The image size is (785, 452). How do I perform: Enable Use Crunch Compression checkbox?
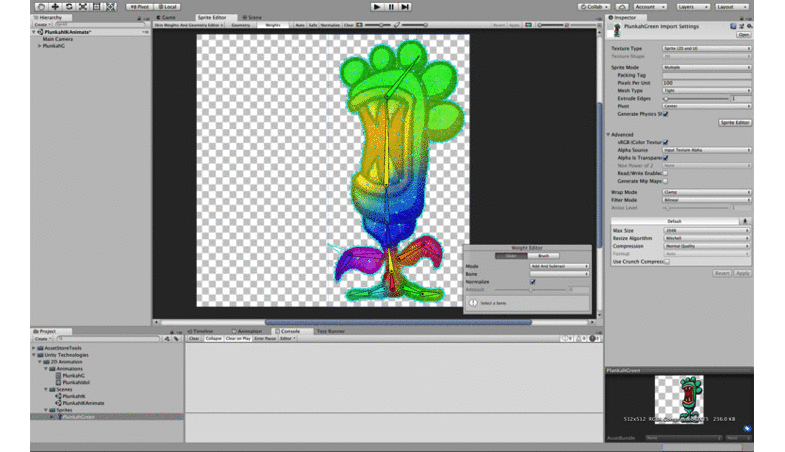667,262
